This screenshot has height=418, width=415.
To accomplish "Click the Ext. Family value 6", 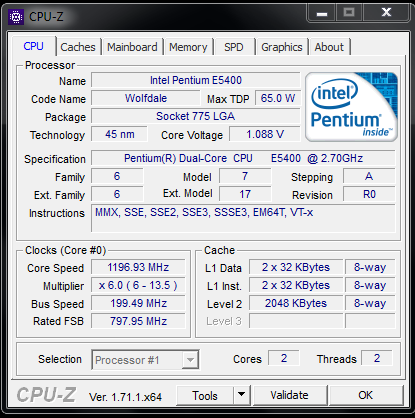I will tap(117, 194).
